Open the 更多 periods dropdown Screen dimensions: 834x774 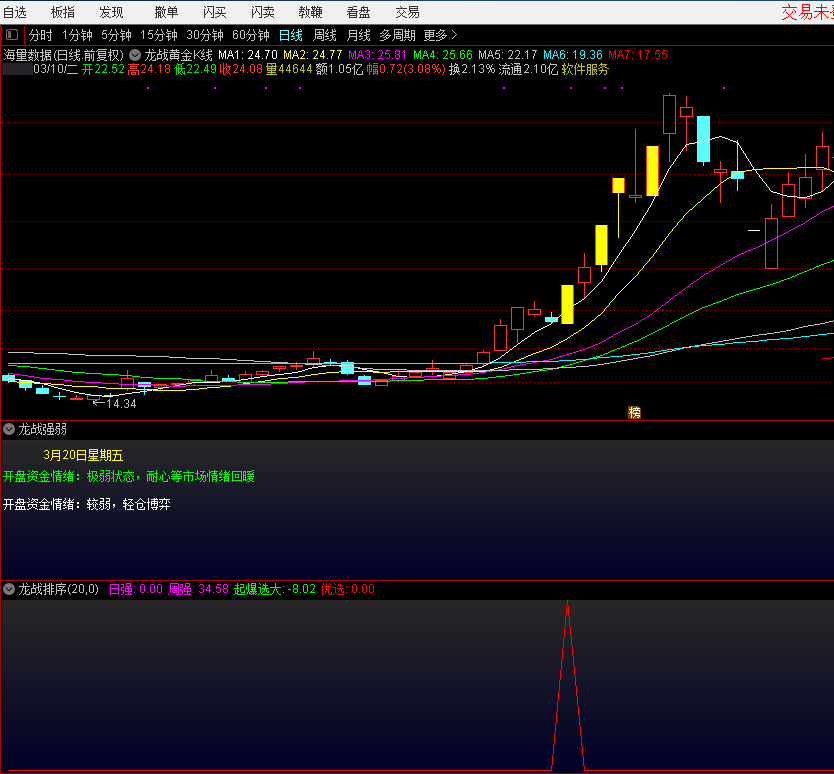440,35
